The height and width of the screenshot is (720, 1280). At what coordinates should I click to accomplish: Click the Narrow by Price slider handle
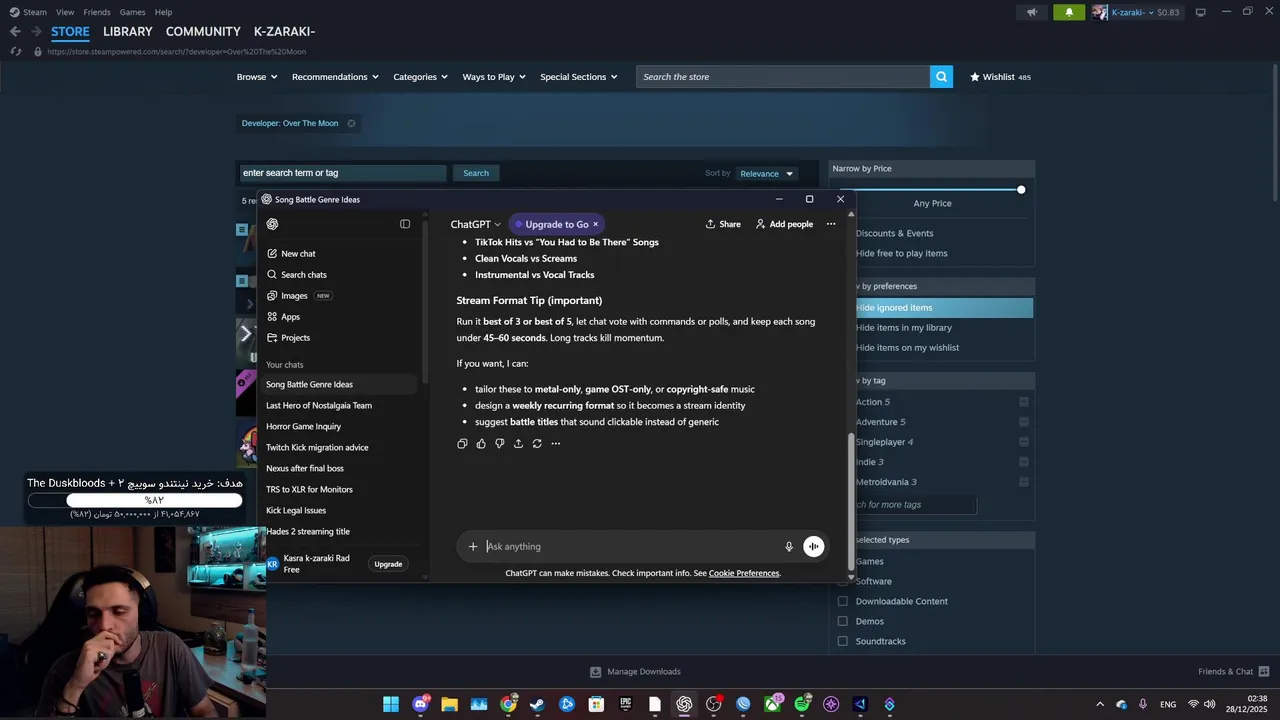(x=1021, y=190)
